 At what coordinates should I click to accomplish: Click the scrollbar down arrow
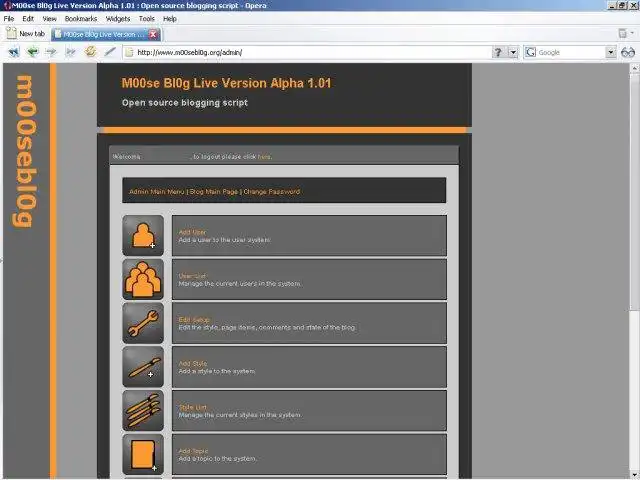(635, 475)
